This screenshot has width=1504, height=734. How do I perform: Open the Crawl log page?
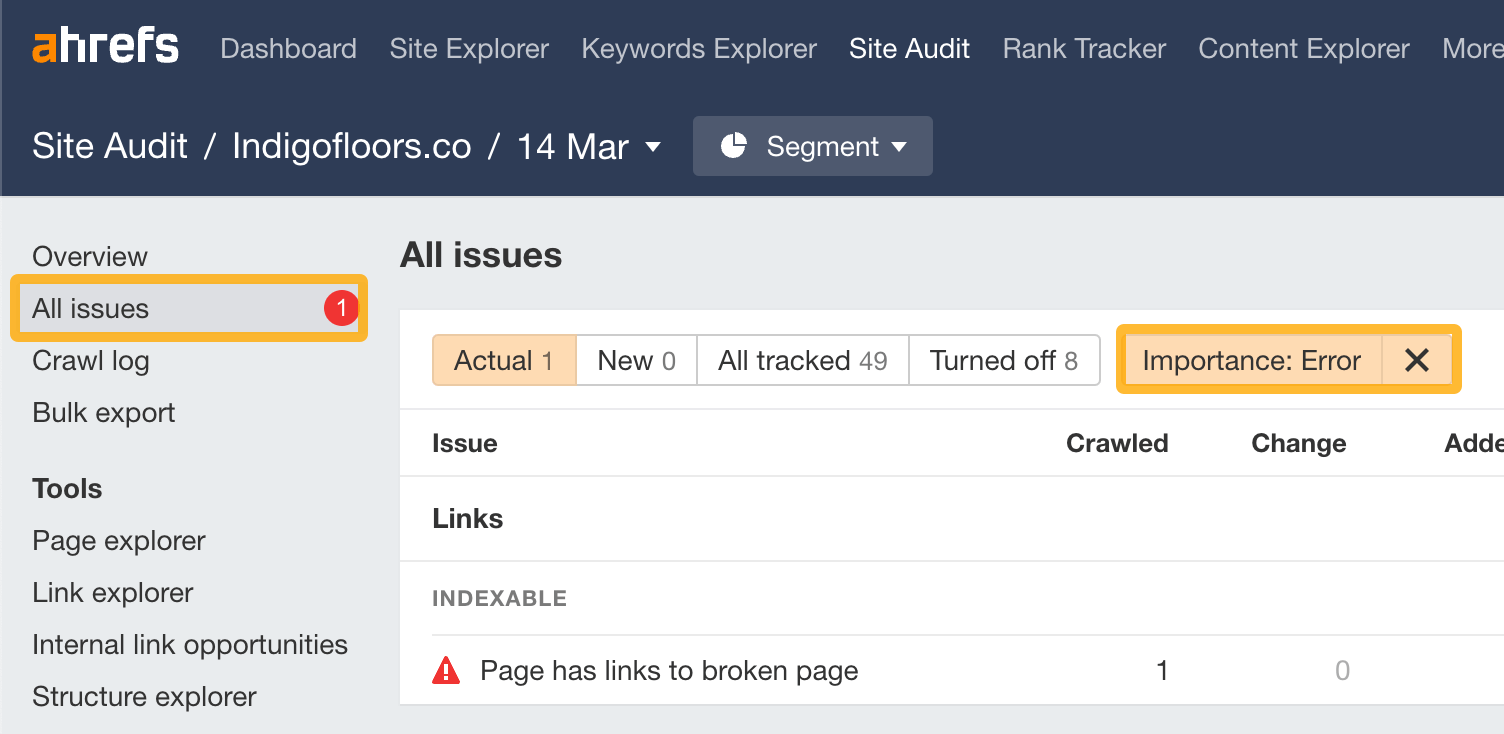coord(90,361)
